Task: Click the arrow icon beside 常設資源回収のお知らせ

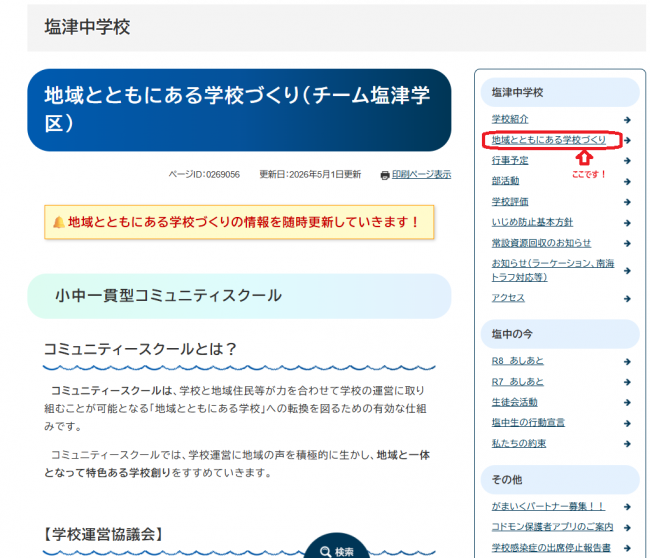Action: 627,244
